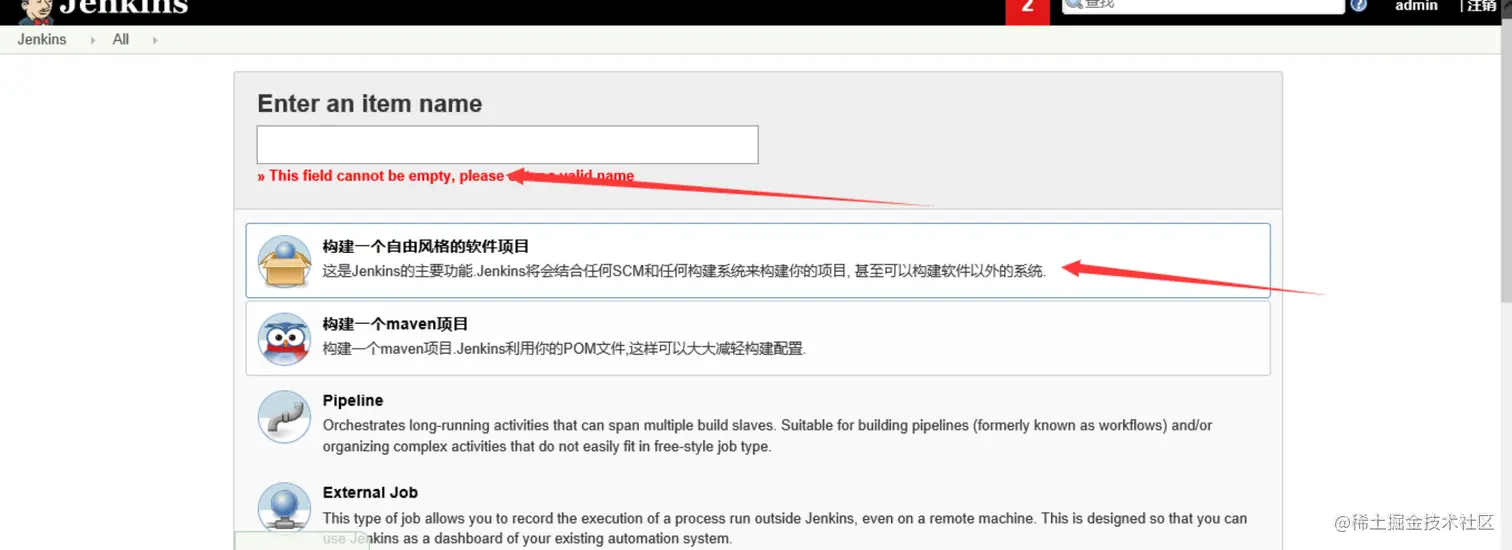Click the 注销 logout link
The height and width of the screenshot is (550, 1512).
click(x=1482, y=6)
